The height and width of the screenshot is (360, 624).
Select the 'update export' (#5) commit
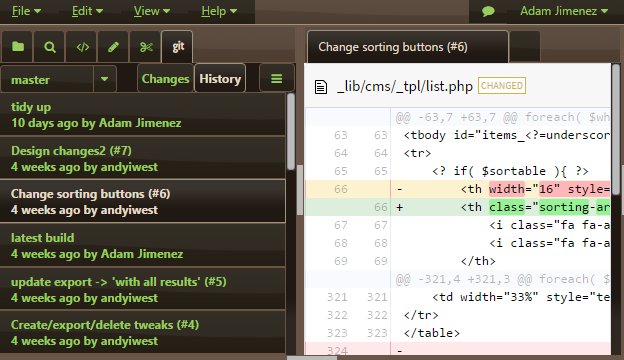142,289
